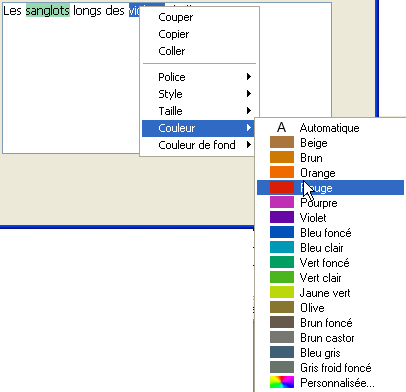
Task: Expand the Police submenu arrow
Action: (x=249, y=77)
